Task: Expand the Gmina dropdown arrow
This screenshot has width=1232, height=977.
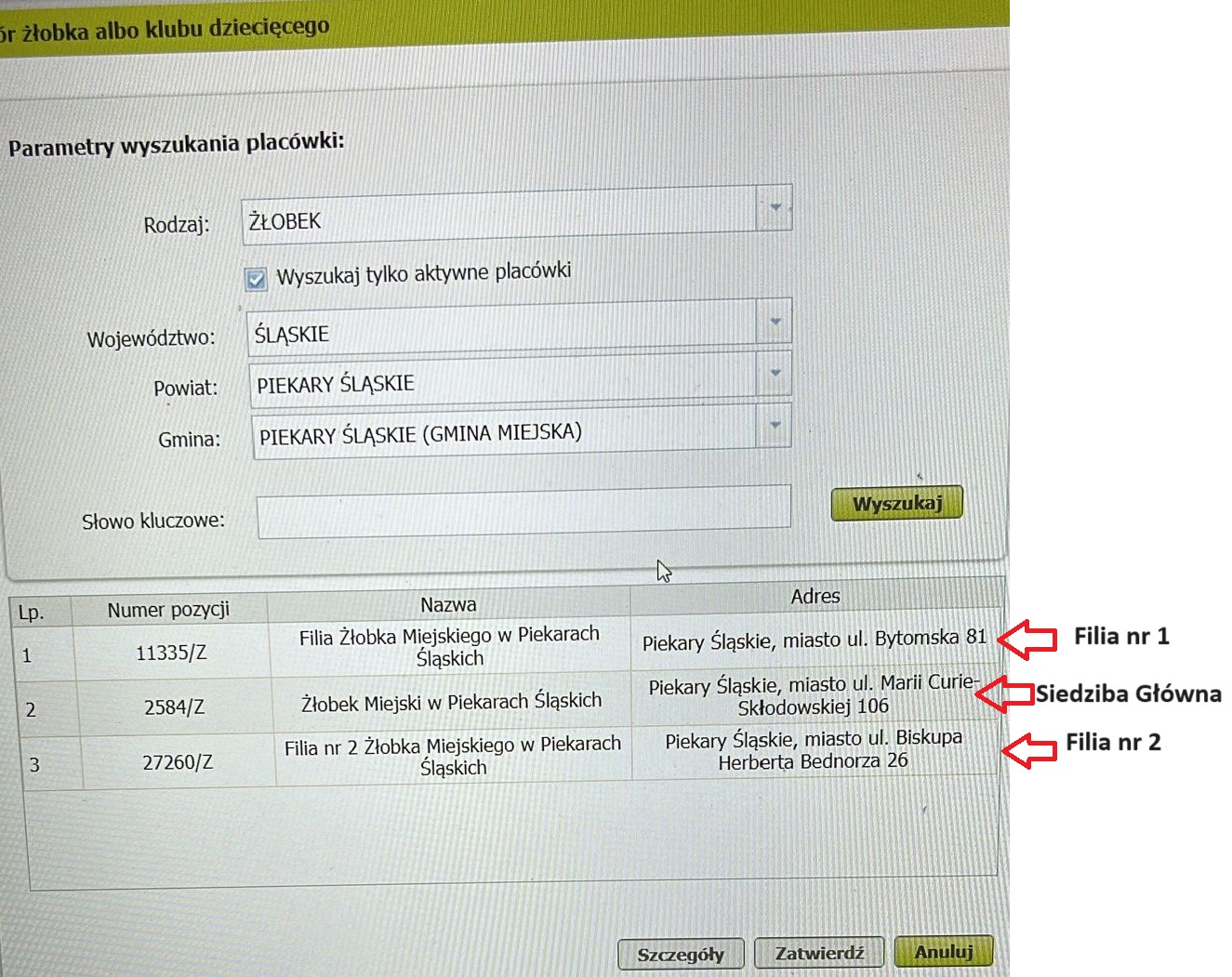Action: [775, 426]
